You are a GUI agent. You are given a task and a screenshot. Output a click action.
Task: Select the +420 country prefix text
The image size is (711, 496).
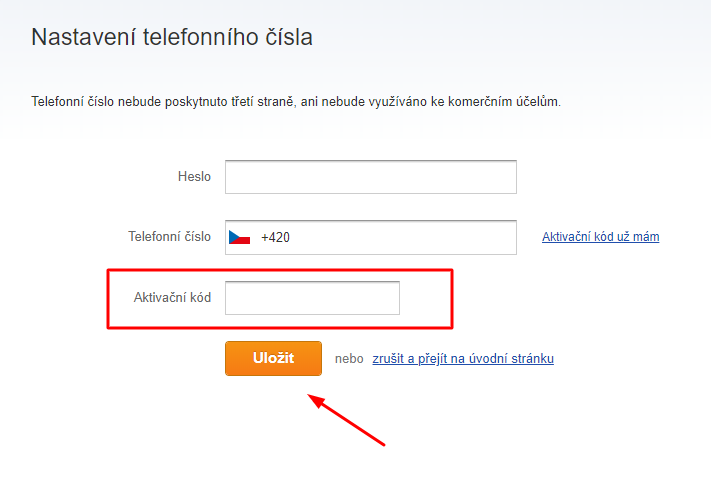(x=275, y=237)
